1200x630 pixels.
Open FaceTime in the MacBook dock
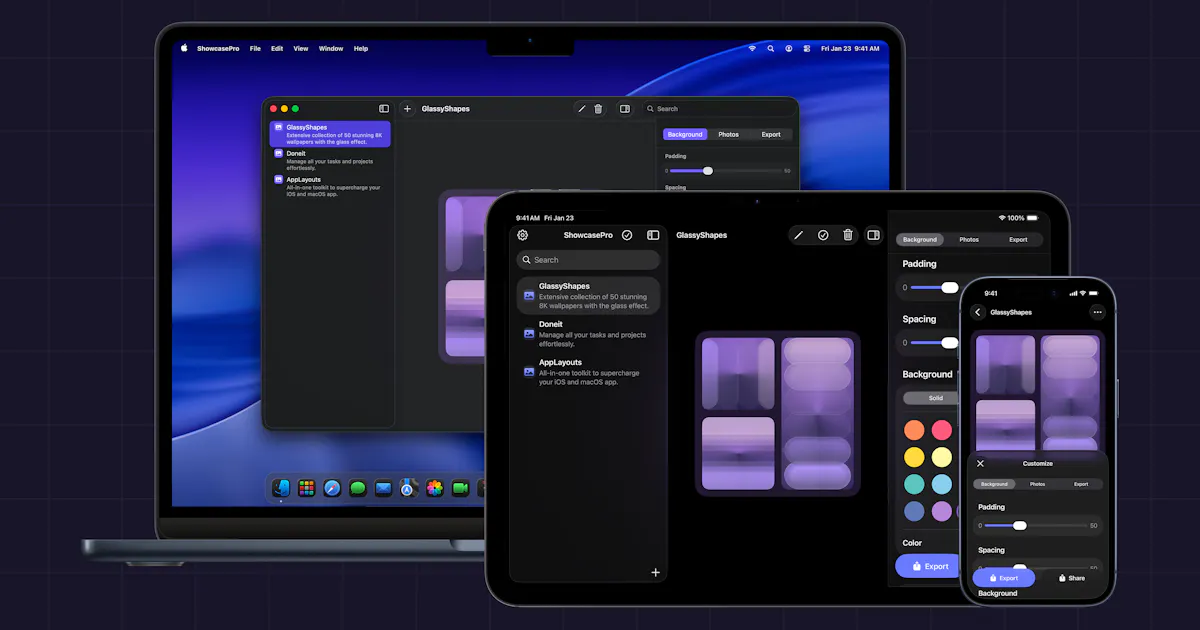(x=460, y=488)
